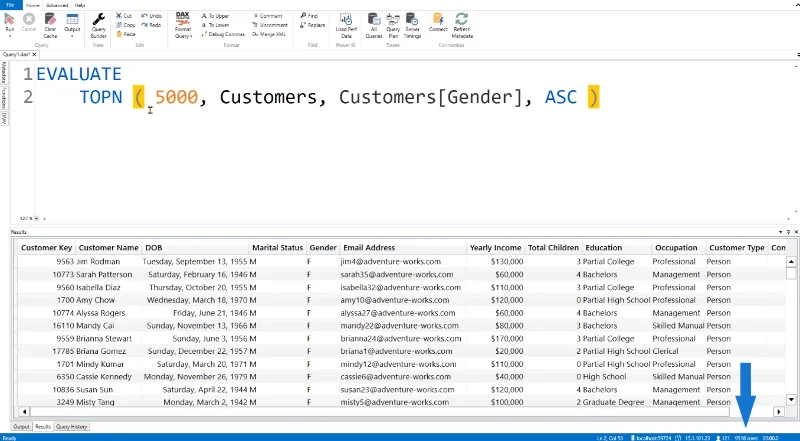Screen dimensions: 800x441
Task: Expand the Run button dropdown arrow
Action: [9, 36]
